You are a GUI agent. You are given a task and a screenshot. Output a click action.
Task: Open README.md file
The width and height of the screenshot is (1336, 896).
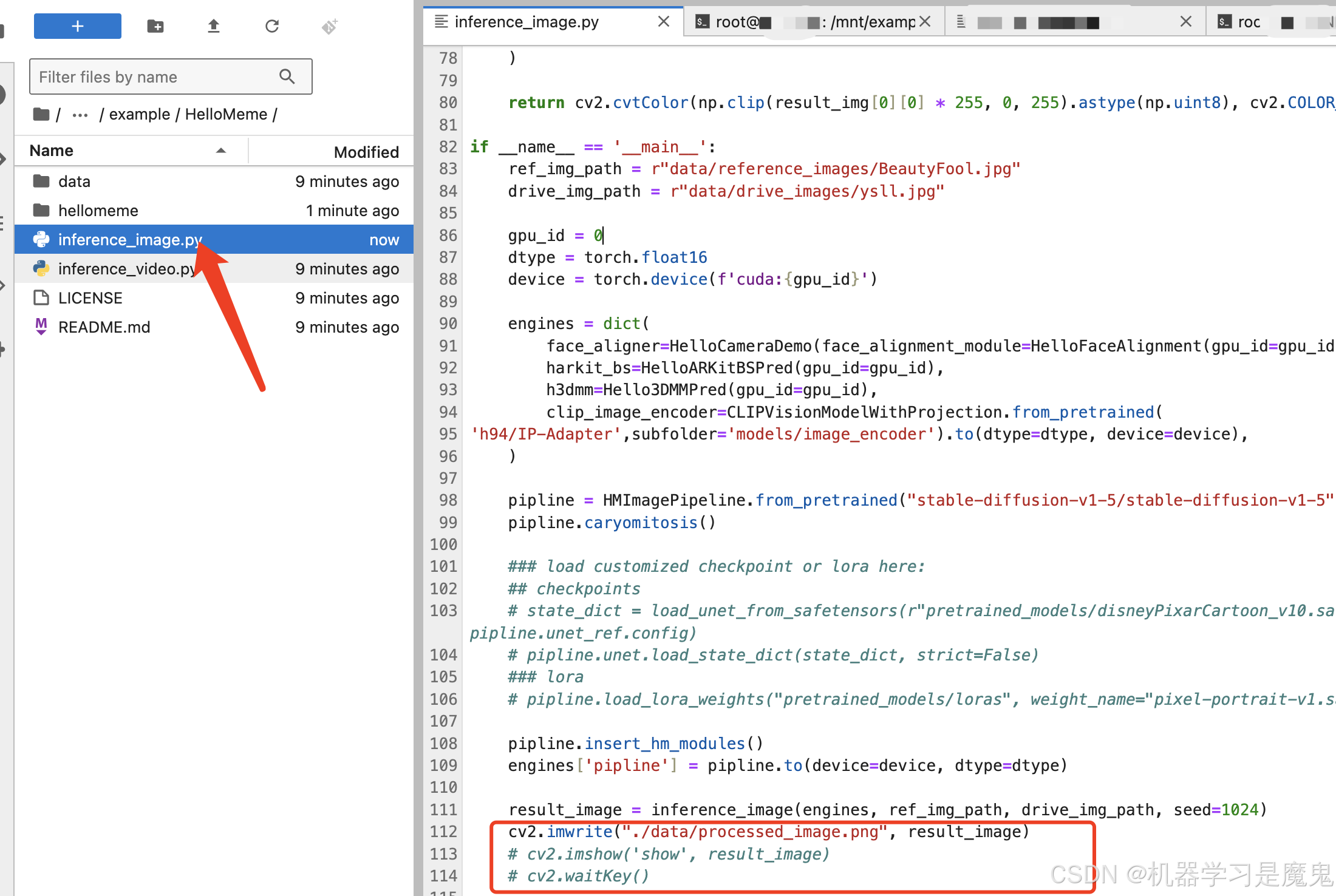104,327
